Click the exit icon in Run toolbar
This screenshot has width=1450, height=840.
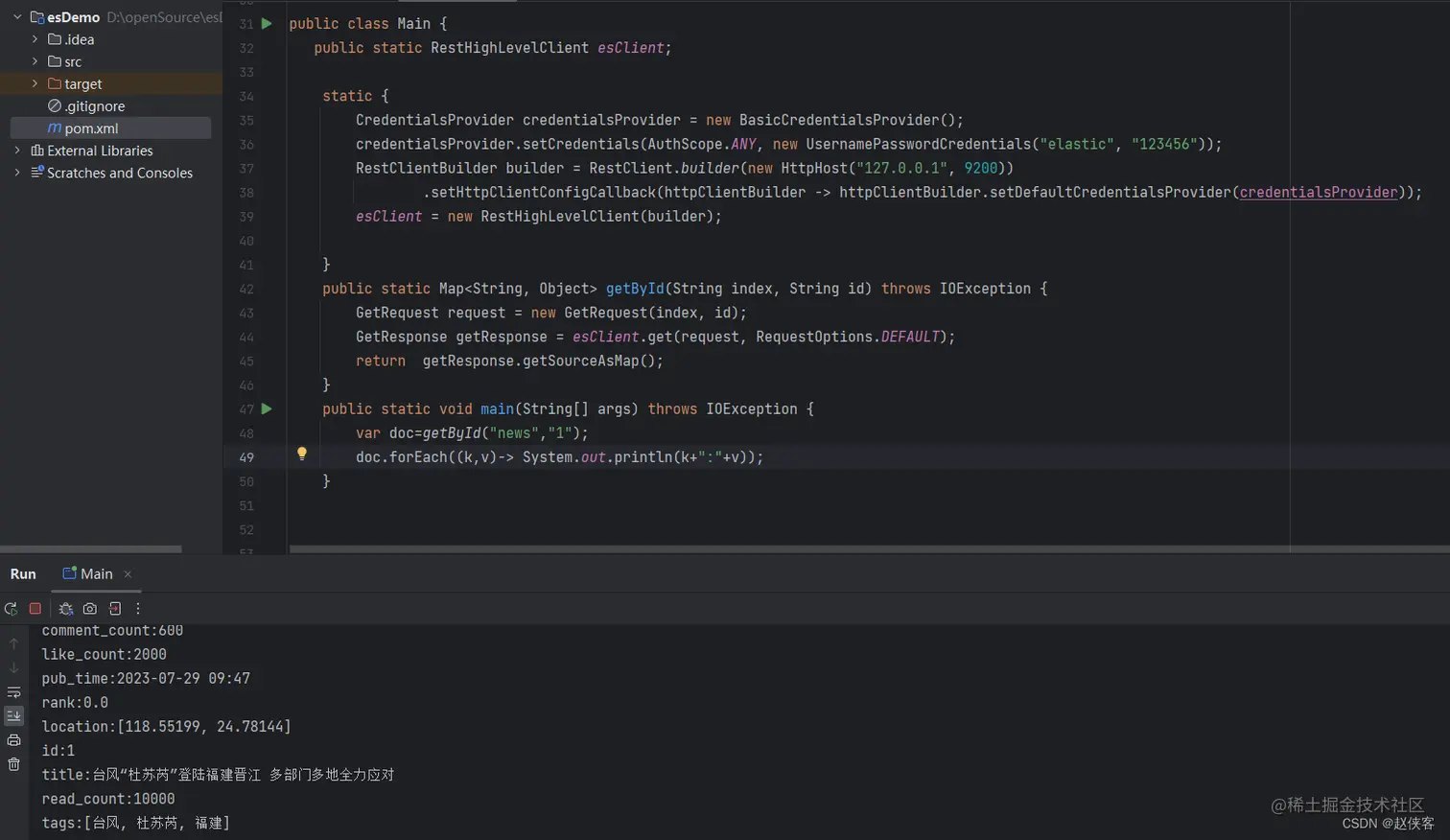(115, 609)
